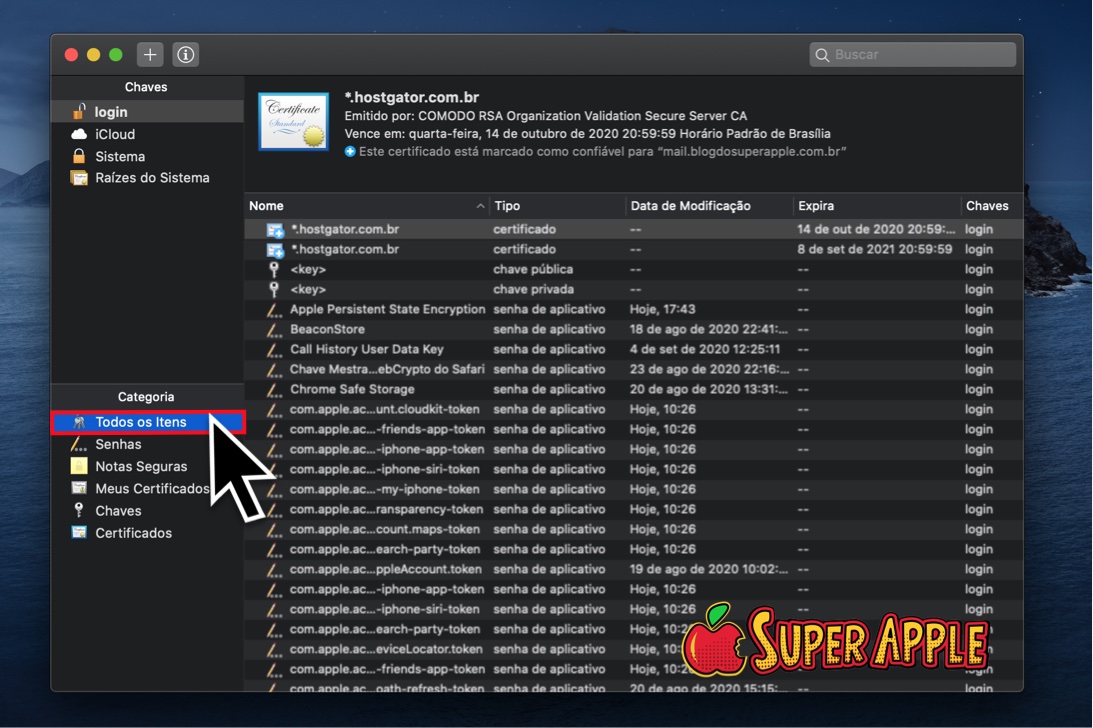Open Raízes do Sistema keychain

coord(151,178)
